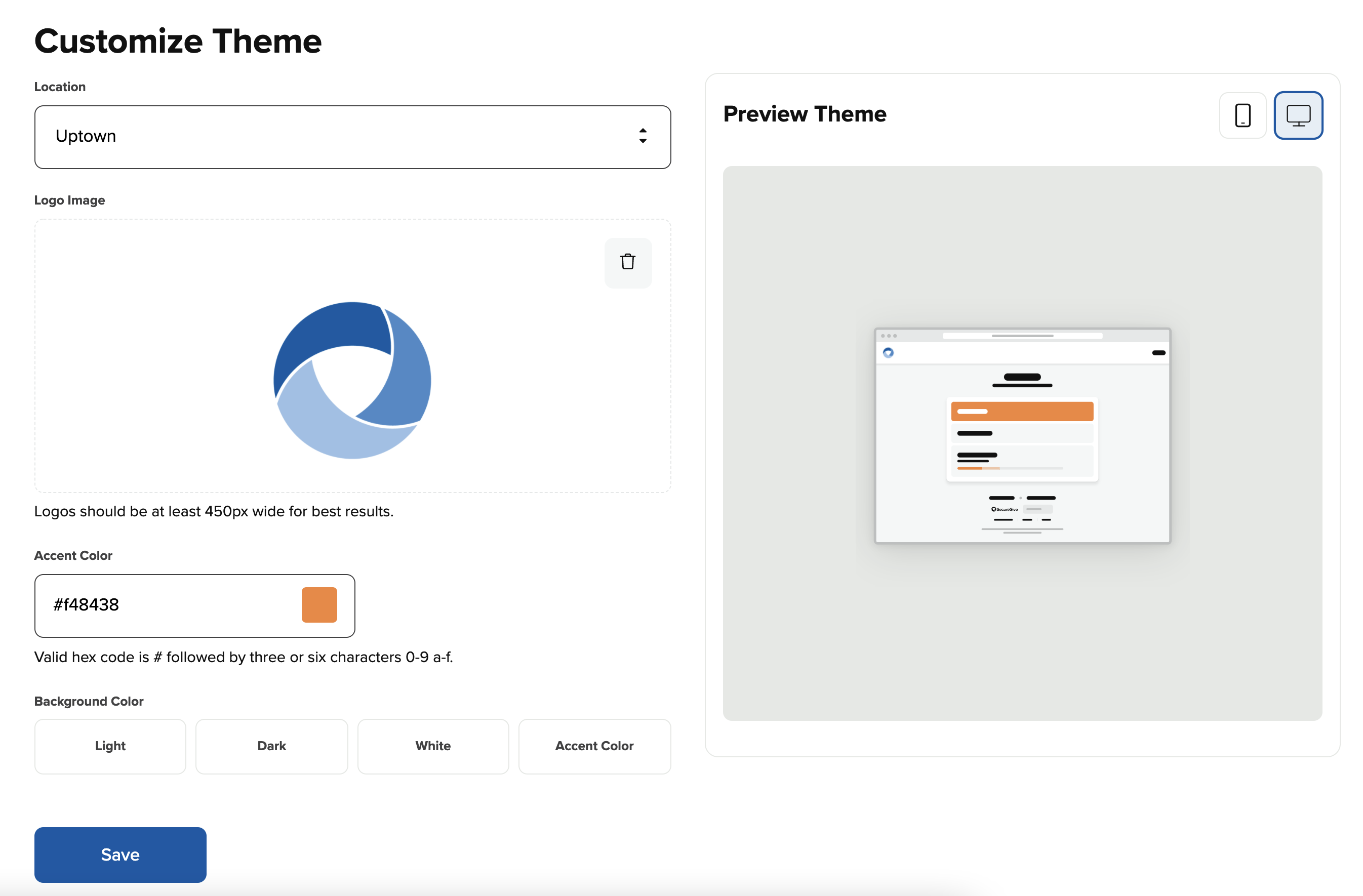Click orange progress line in preview card
Screen dimensions: 1363x896
[970, 468]
